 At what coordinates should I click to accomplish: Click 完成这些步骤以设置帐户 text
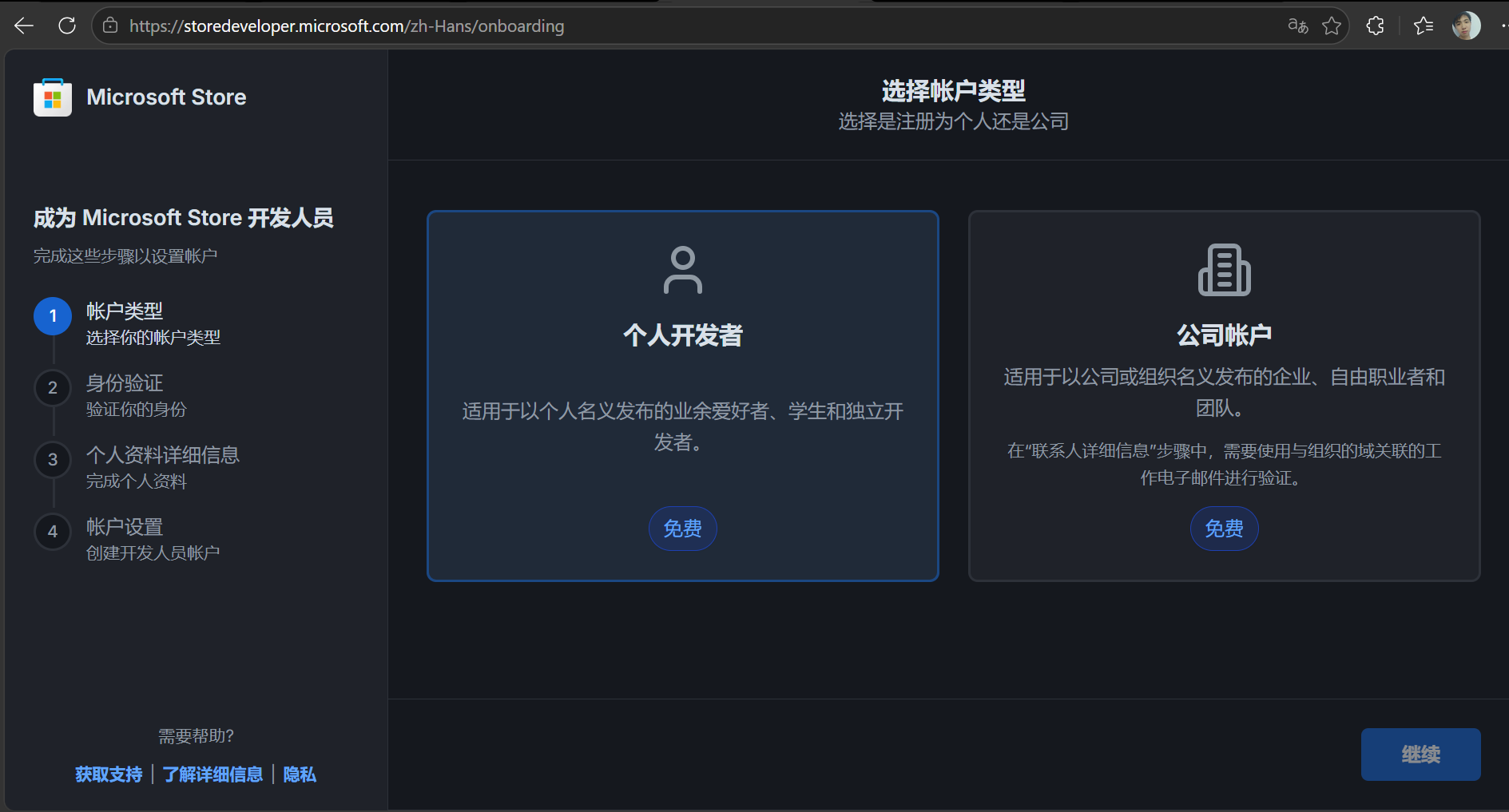point(125,255)
